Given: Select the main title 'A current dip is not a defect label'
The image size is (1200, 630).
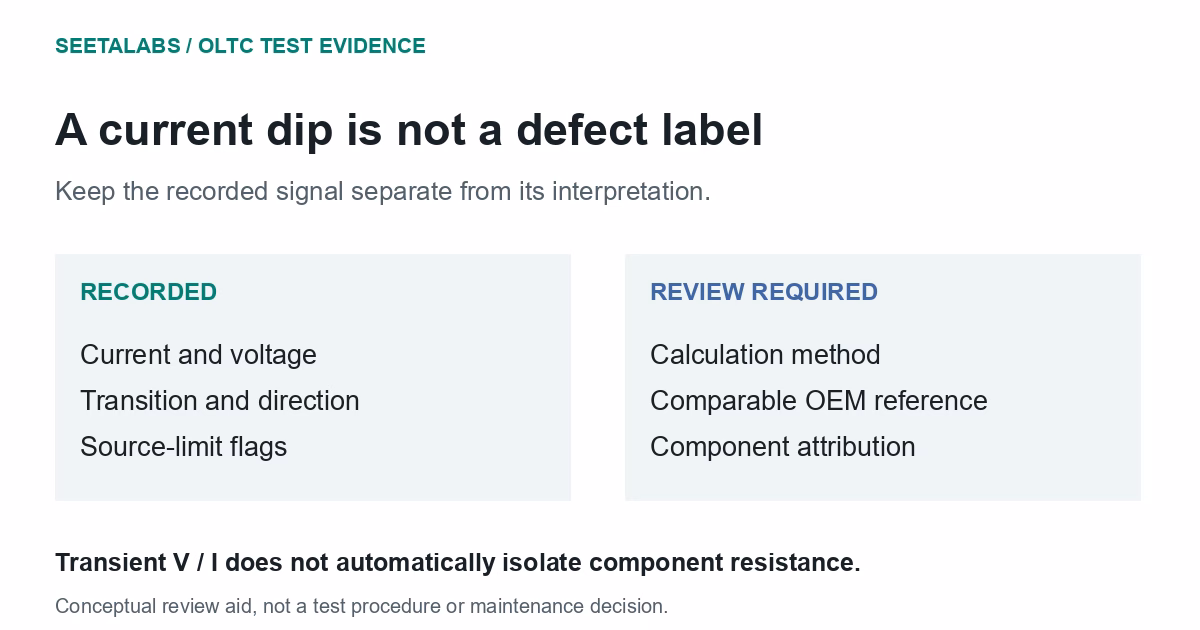Looking at the screenshot, I should (409, 130).
